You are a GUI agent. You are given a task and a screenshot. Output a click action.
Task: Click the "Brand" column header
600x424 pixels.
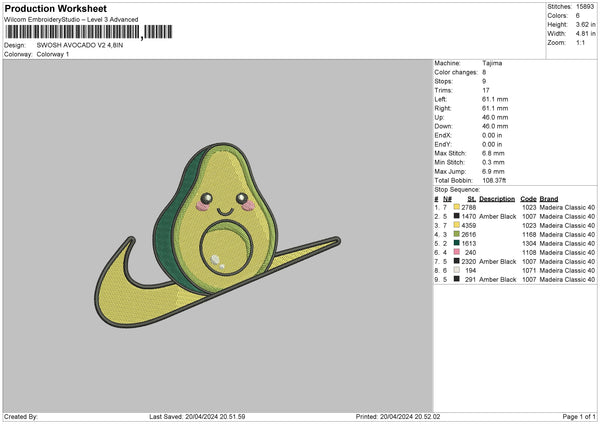point(549,199)
